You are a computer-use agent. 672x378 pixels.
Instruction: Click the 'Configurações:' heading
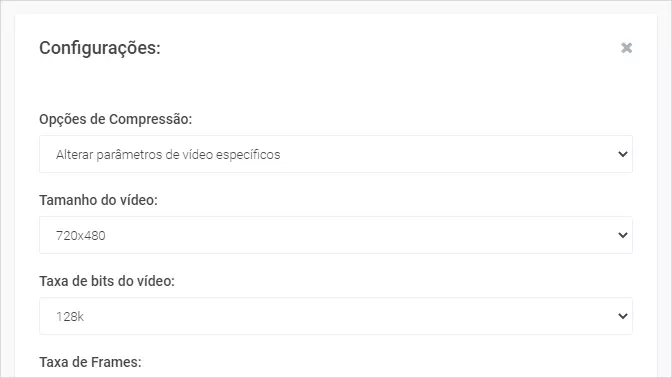point(100,48)
